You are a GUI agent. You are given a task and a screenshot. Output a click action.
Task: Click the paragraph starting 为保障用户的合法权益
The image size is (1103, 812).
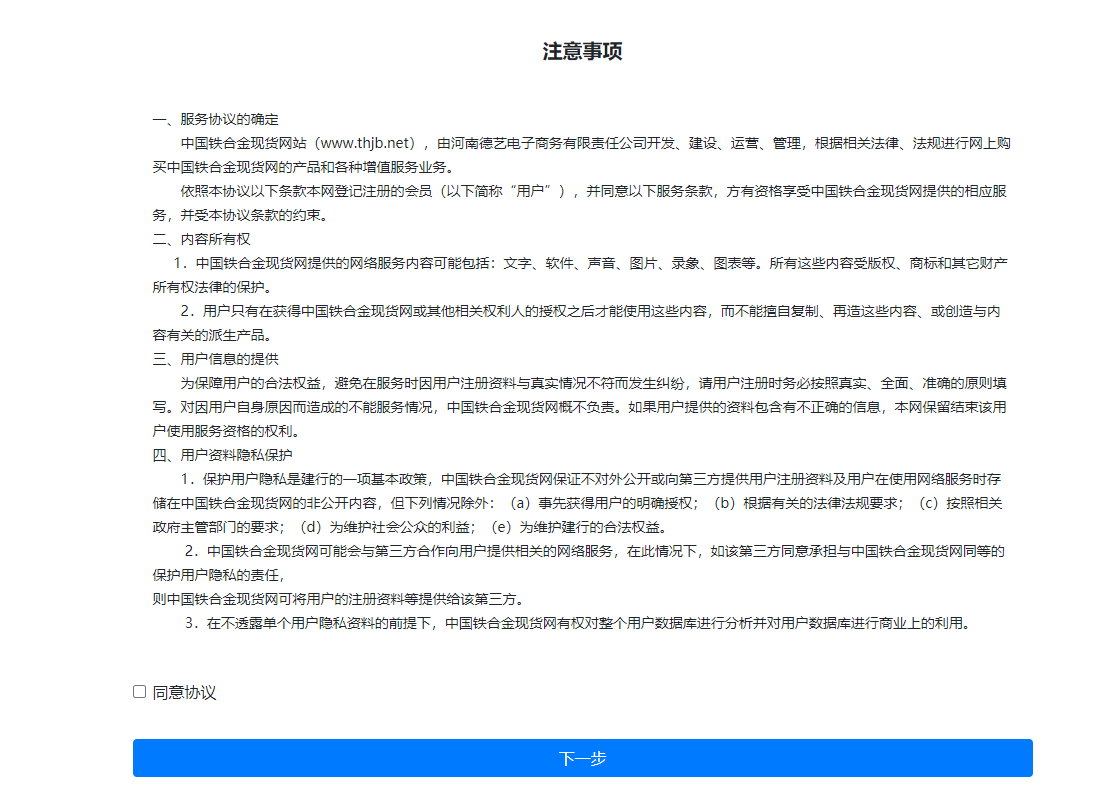[580, 383]
